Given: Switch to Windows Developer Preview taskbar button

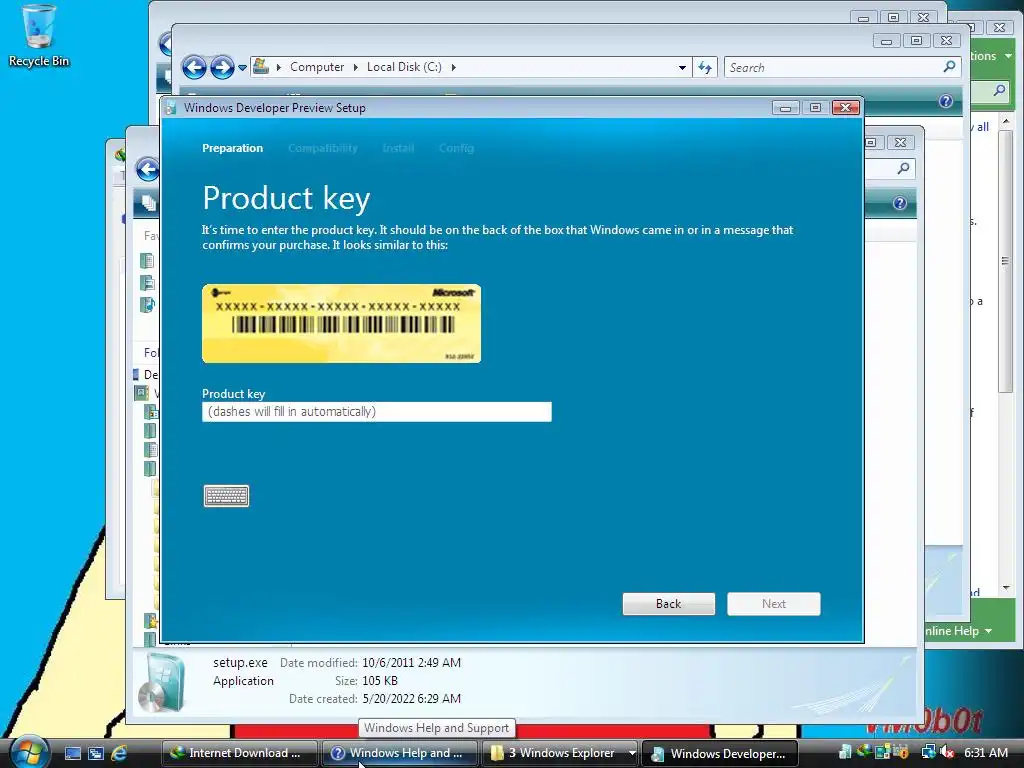Looking at the screenshot, I should [x=720, y=753].
